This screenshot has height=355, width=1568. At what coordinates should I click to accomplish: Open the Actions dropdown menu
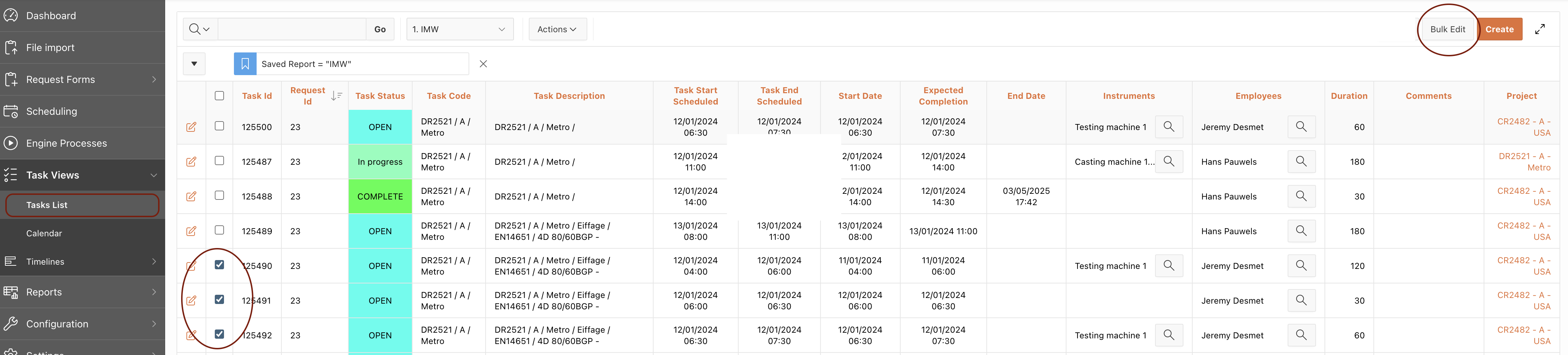point(557,29)
